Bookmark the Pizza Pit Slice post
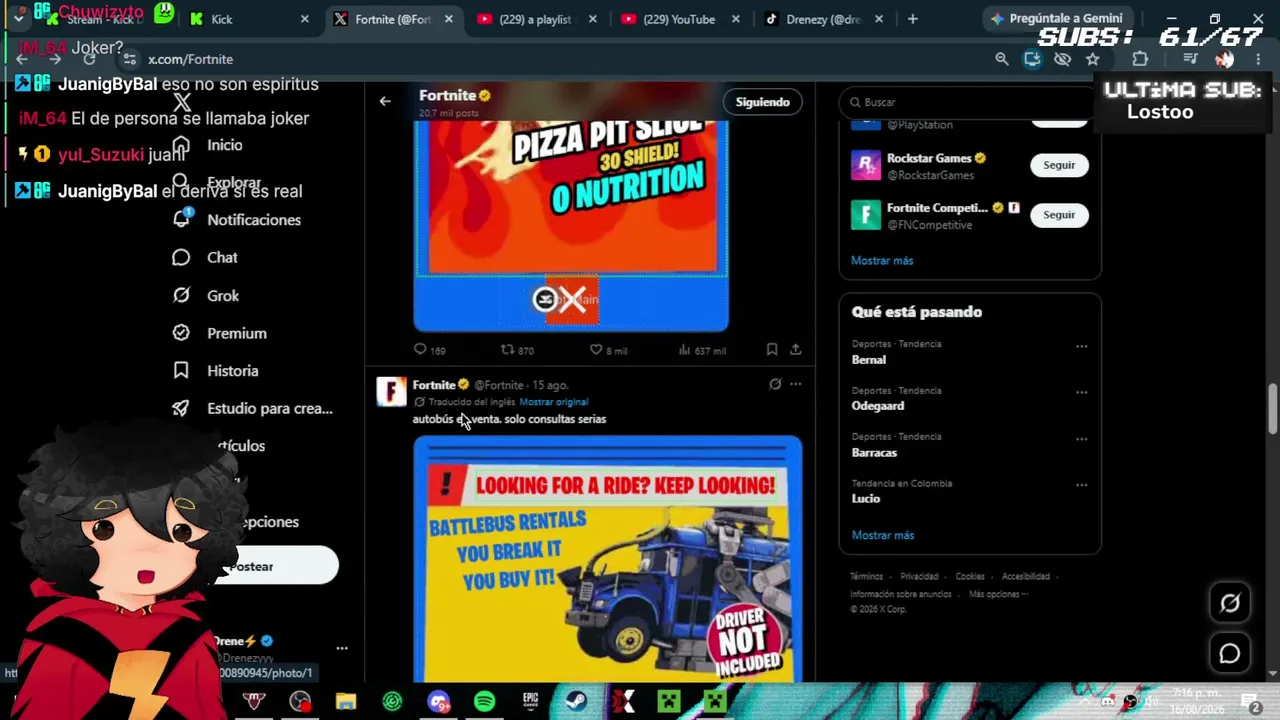The height and width of the screenshot is (720, 1280). coord(772,350)
